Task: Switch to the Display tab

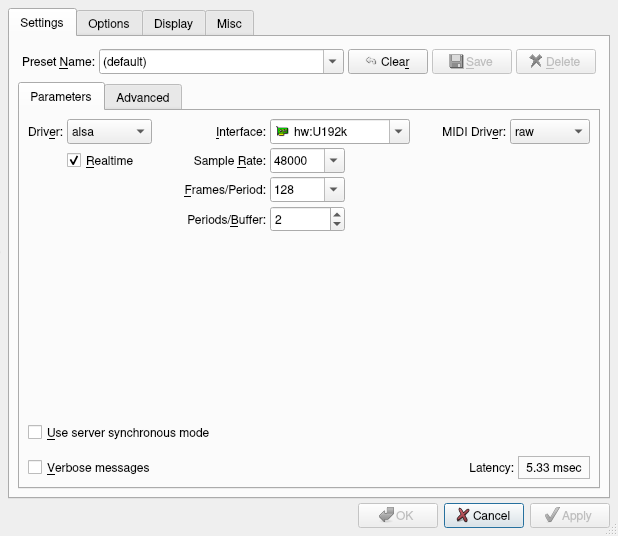Action: [173, 23]
